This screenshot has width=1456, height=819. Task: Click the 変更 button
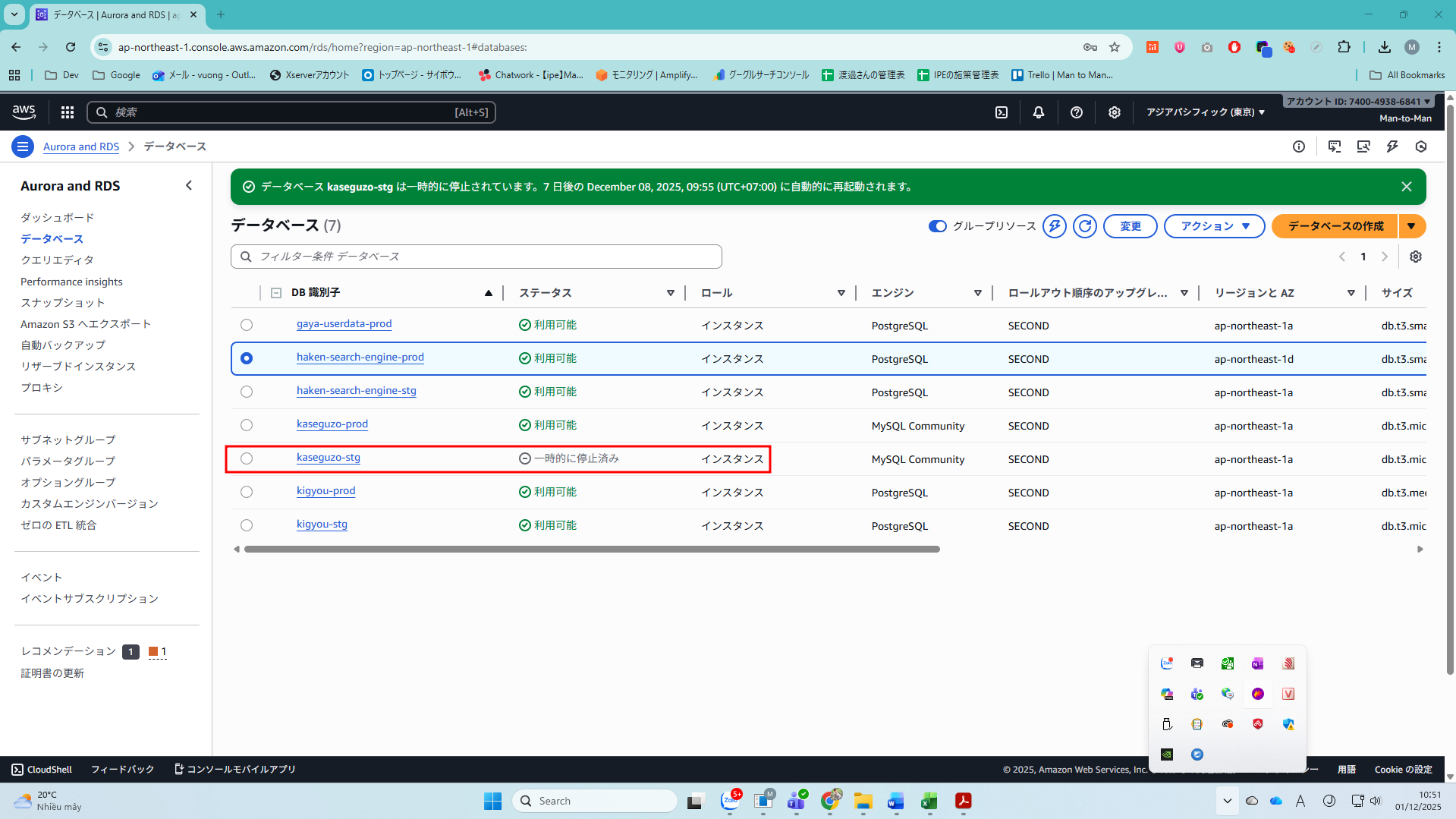(1130, 226)
